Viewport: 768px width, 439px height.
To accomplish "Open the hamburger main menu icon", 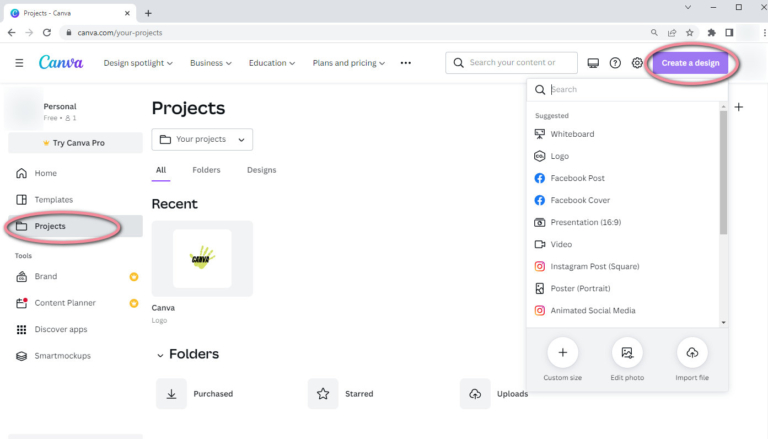I will click(19, 63).
